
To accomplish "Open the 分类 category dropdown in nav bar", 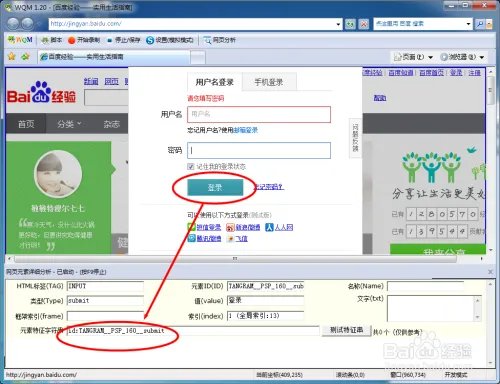I will [x=69, y=124].
